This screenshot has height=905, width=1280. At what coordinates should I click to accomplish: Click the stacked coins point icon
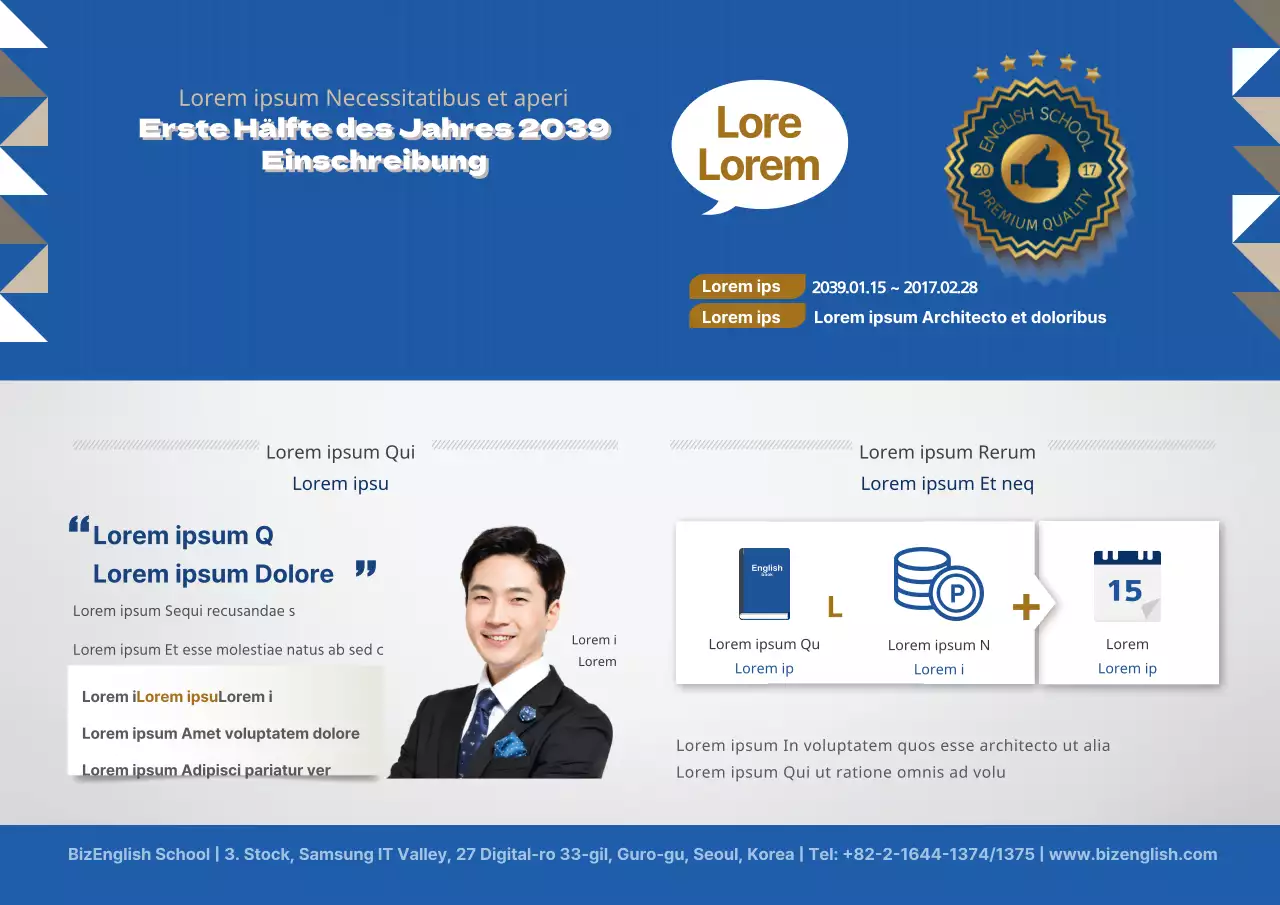coord(937,584)
